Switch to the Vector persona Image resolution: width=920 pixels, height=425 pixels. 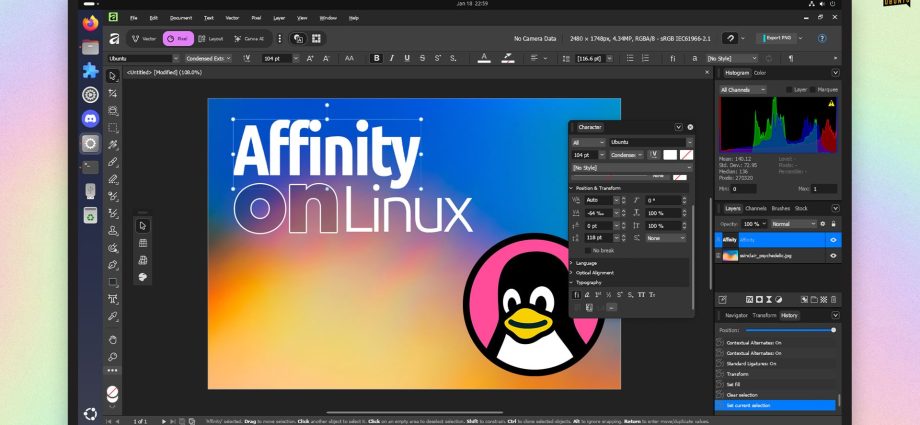144,39
